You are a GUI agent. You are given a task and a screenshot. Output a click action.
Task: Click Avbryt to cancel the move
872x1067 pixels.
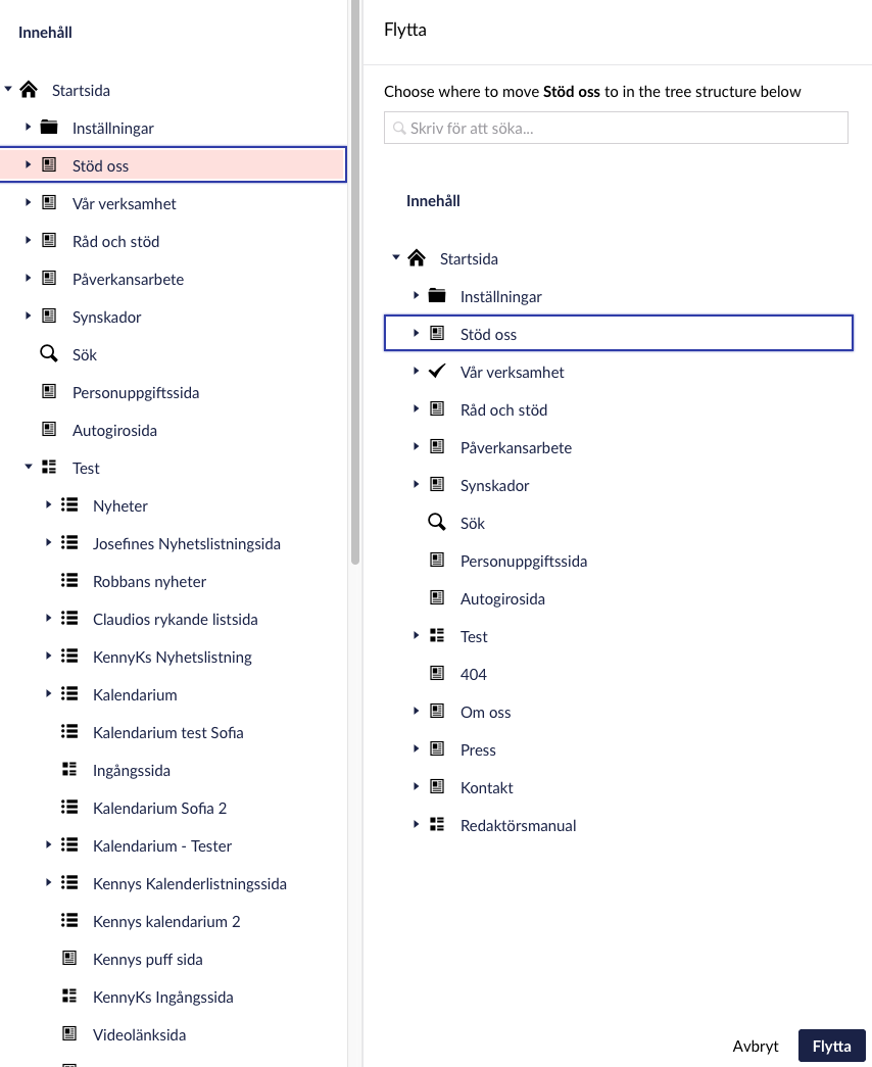(x=755, y=1046)
